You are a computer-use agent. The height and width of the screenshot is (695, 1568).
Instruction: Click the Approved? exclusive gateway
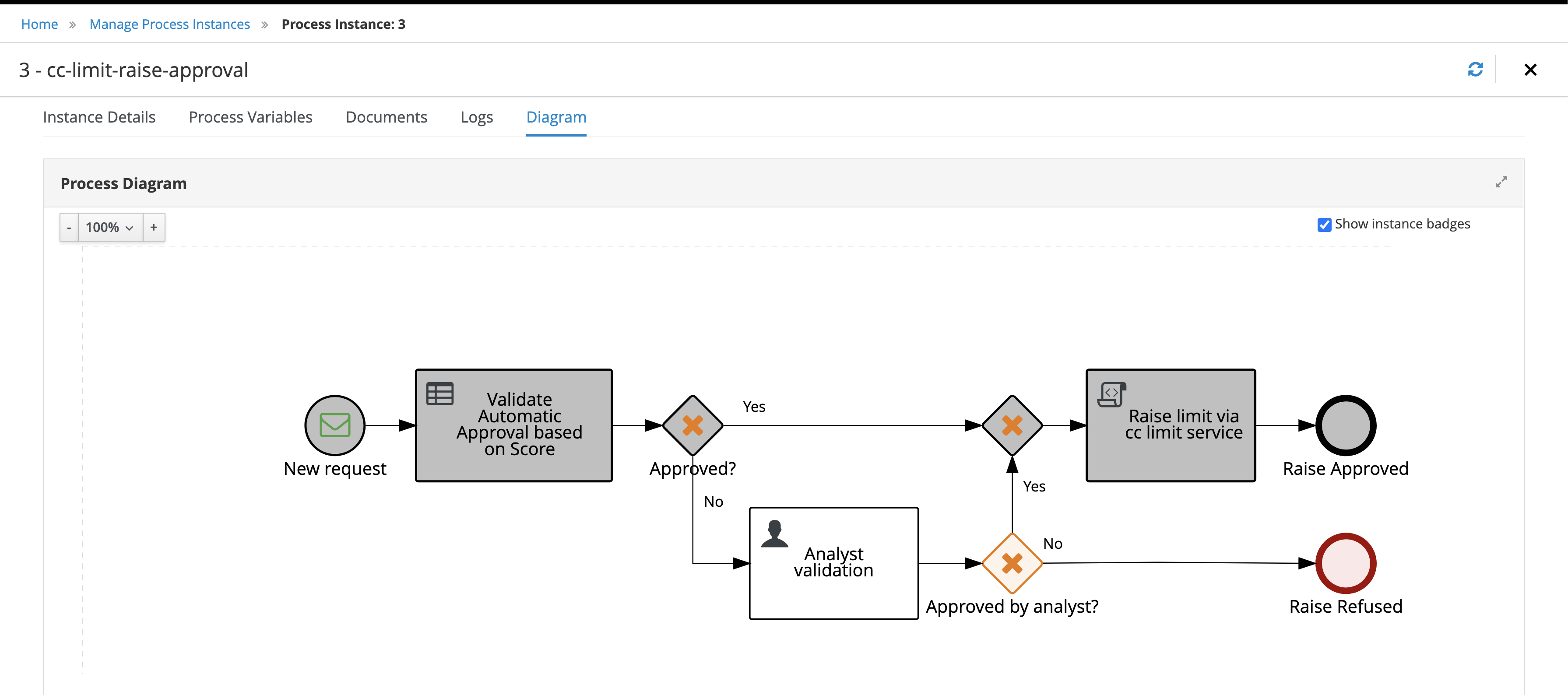(693, 425)
